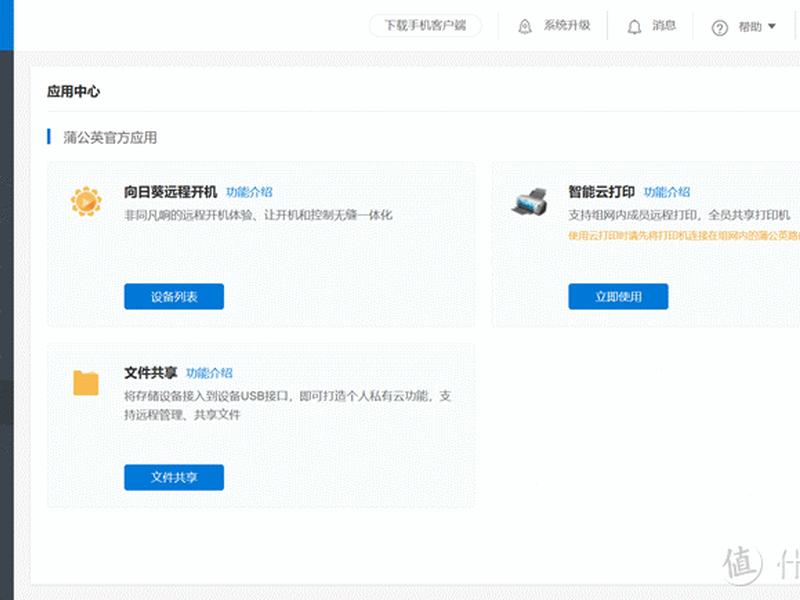Click the 下载手机客户端 button

[425, 26]
